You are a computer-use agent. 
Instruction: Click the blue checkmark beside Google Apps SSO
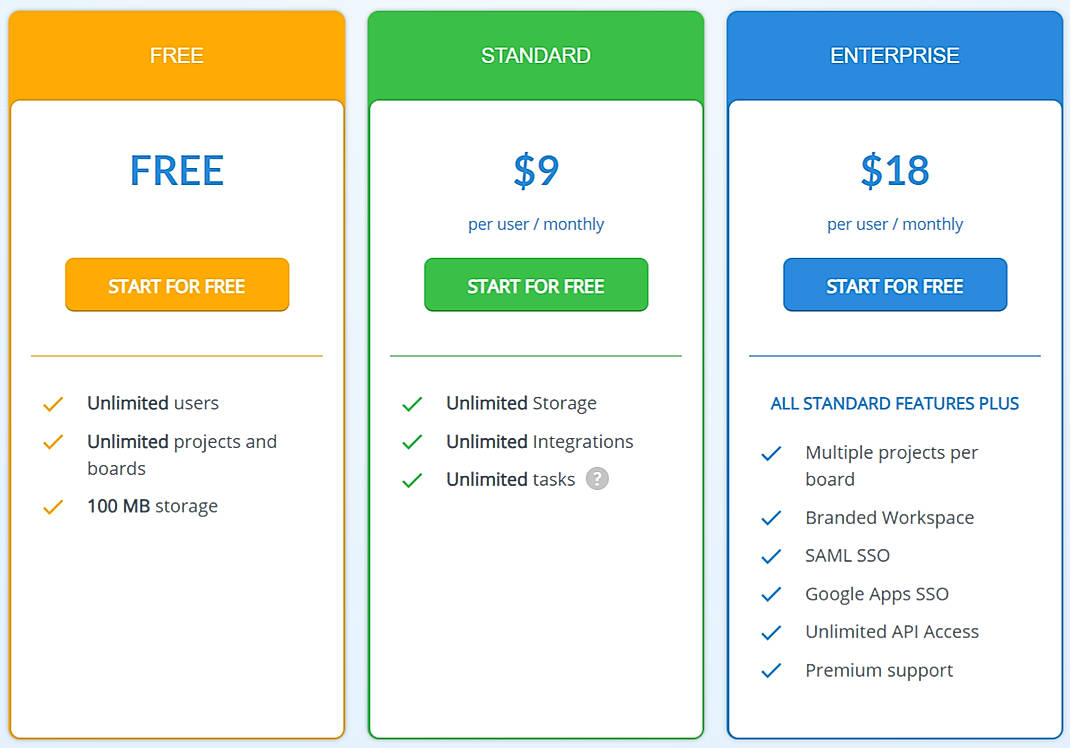[771, 594]
